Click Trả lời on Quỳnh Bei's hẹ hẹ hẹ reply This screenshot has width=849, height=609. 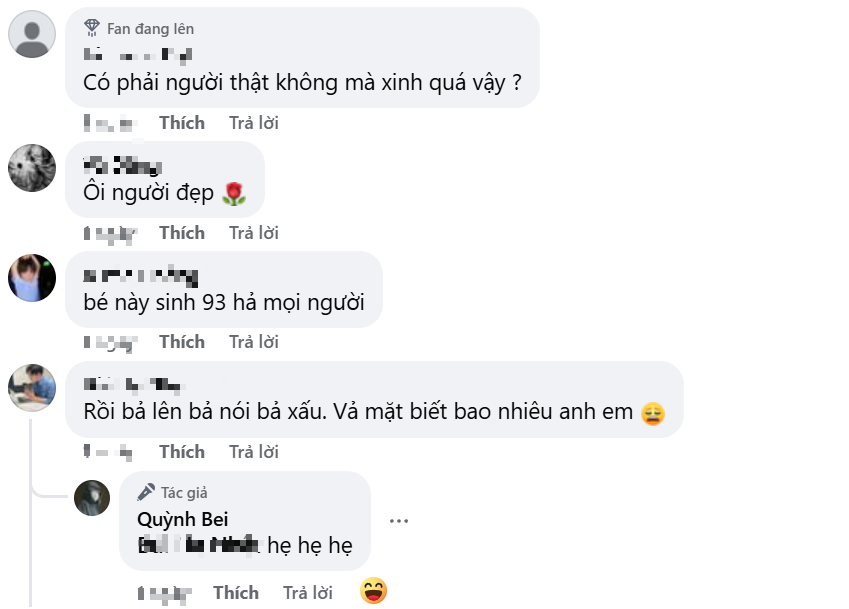click(x=307, y=591)
